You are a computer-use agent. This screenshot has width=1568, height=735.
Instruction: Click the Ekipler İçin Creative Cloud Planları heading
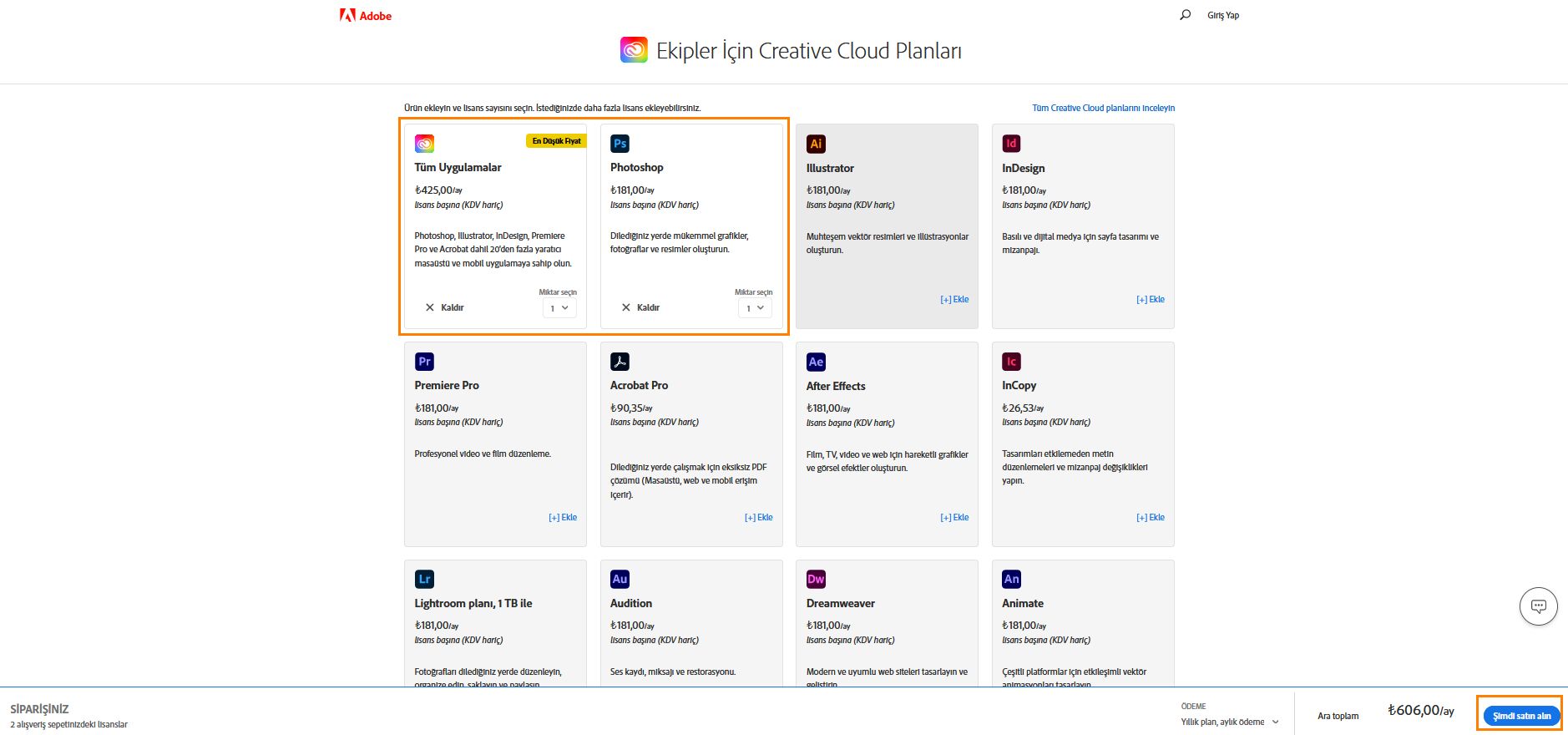[x=809, y=51]
